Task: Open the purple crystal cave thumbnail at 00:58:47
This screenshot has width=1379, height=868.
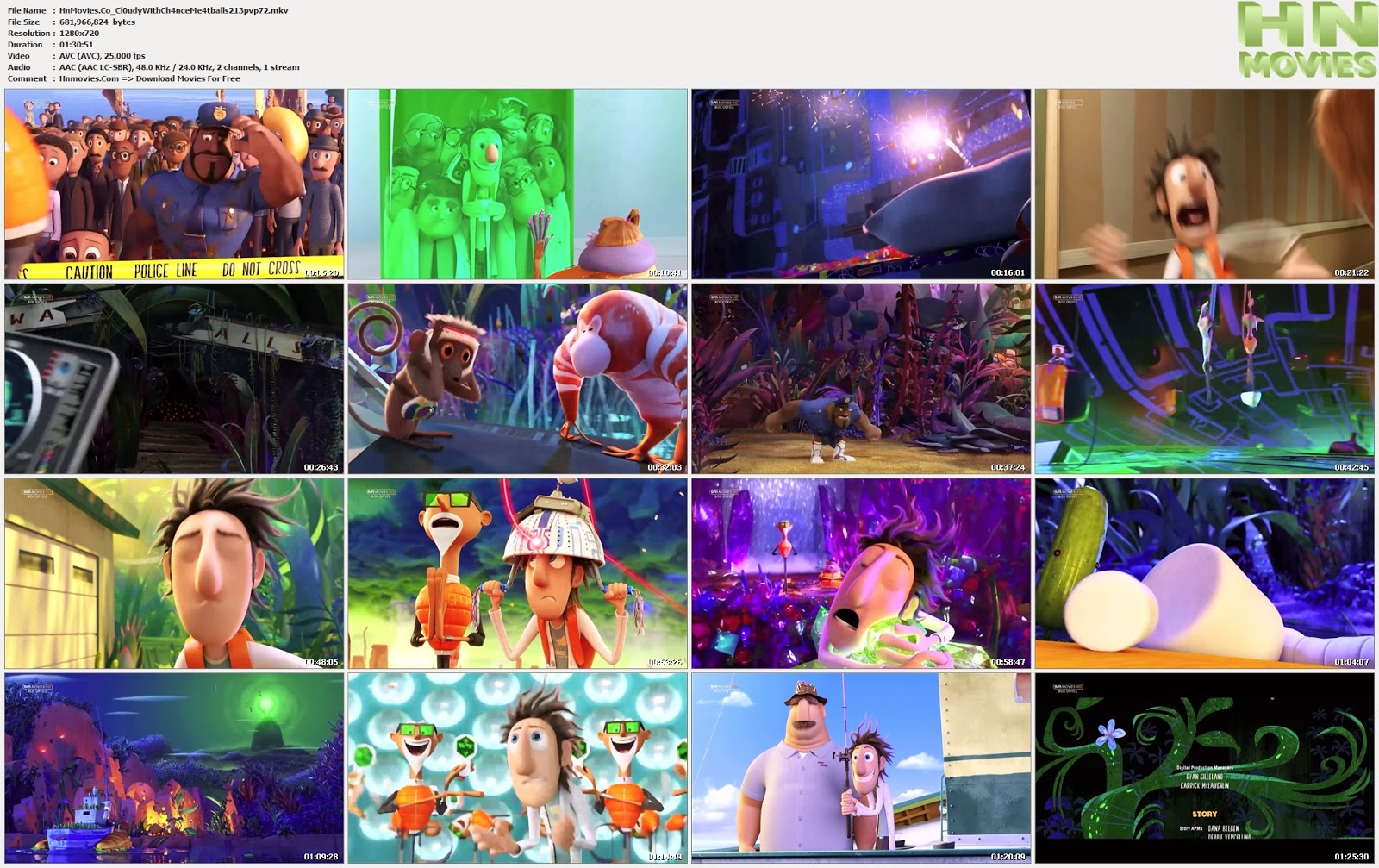Action: 861,574
